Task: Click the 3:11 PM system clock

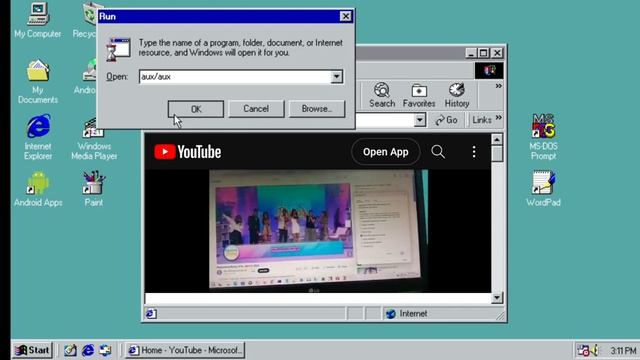Action: pos(623,351)
